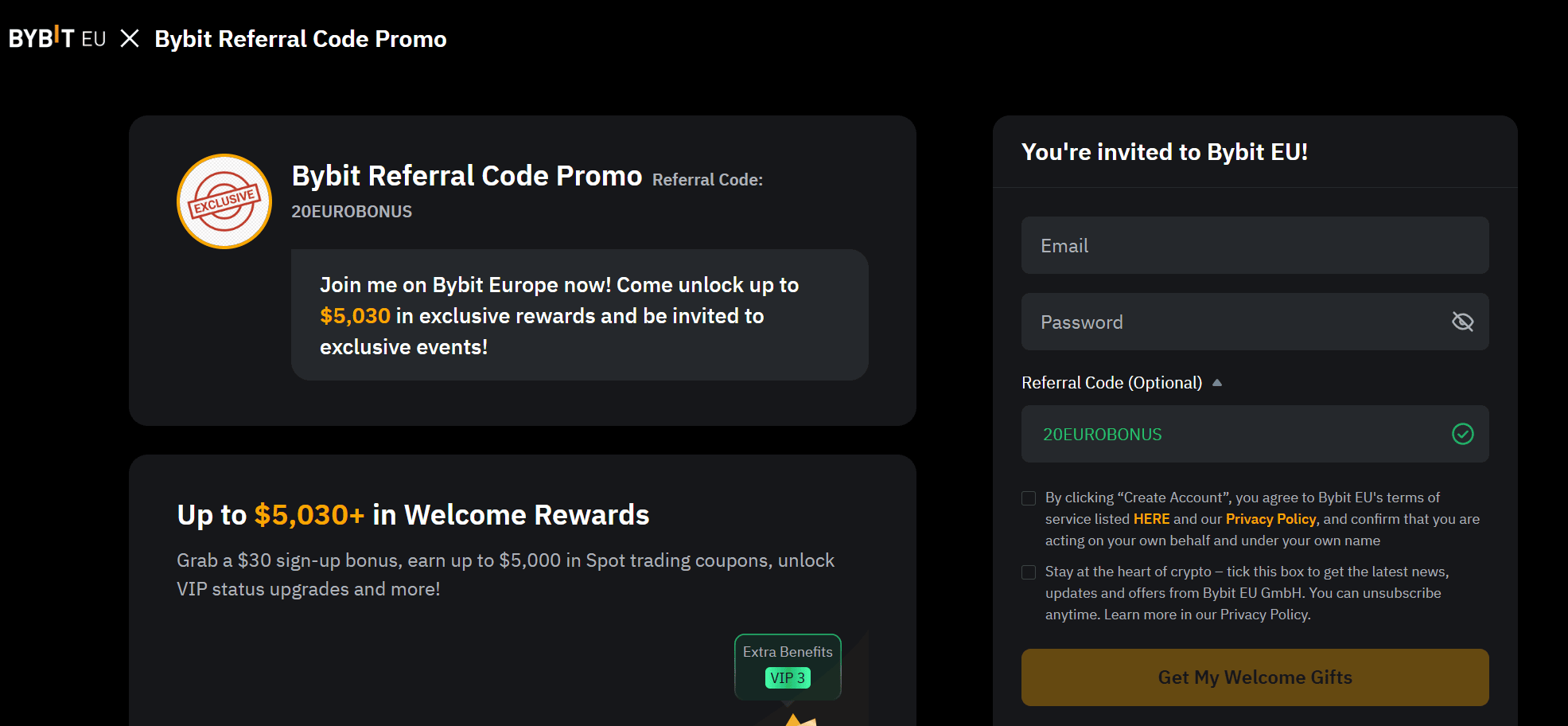Select the You're invited to Bybit EU panel header
Screen dimensions: 1568x726
coord(1165,152)
